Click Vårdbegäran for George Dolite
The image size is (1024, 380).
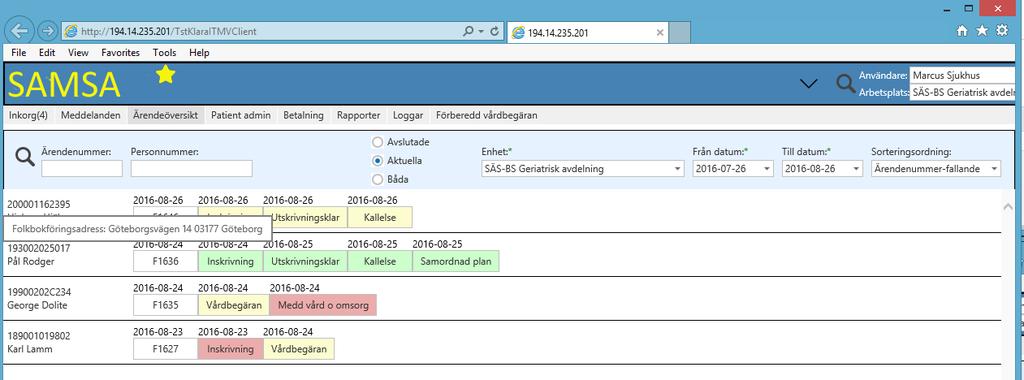(234, 305)
